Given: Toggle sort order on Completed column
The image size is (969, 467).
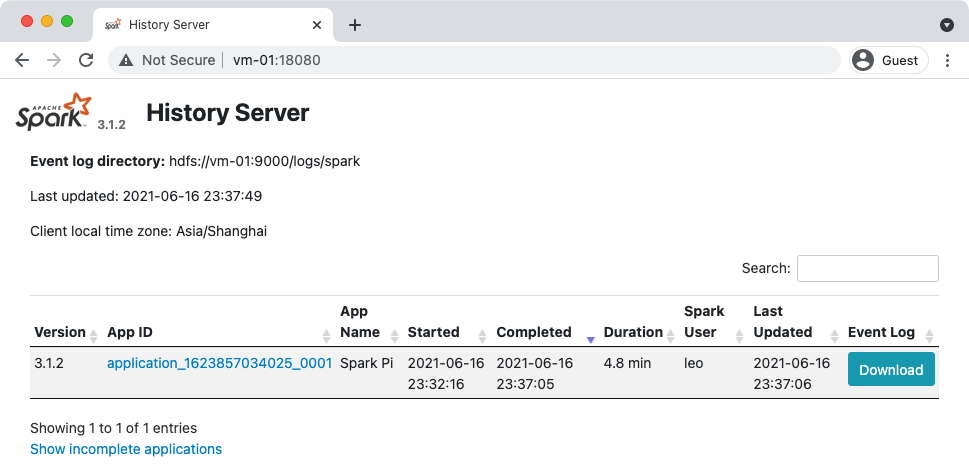Looking at the screenshot, I should 534,332.
